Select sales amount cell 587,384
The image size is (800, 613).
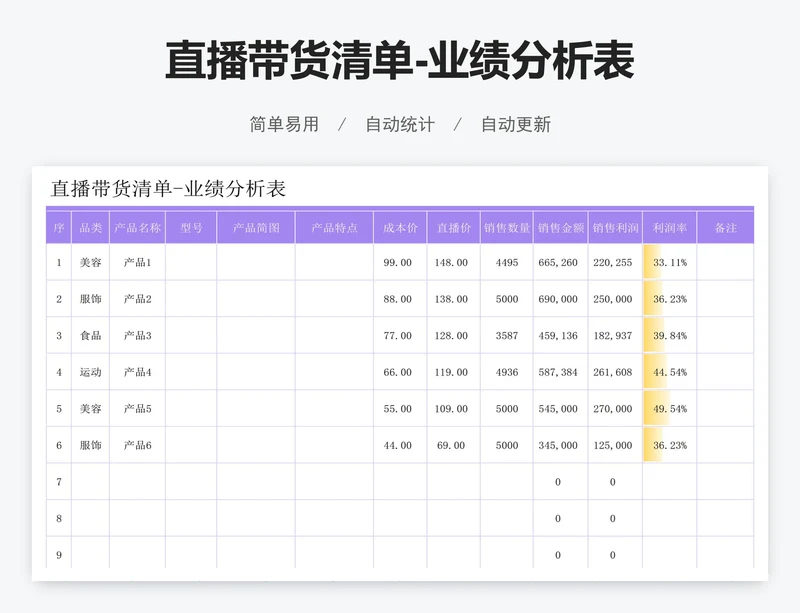point(561,372)
